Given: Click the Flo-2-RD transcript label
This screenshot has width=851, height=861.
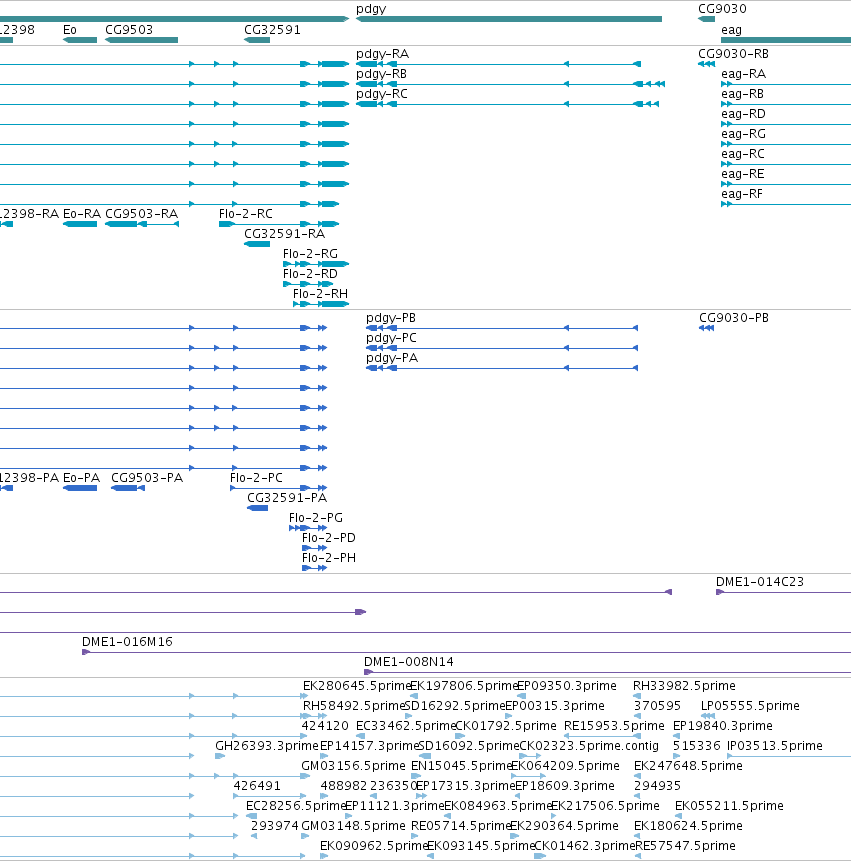Looking at the screenshot, I should point(310,274).
